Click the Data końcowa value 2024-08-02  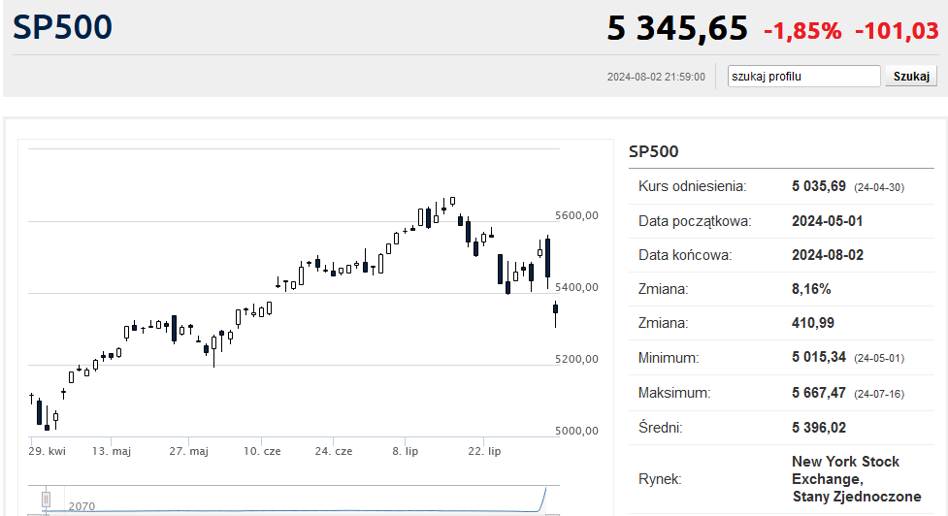click(x=827, y=255)
